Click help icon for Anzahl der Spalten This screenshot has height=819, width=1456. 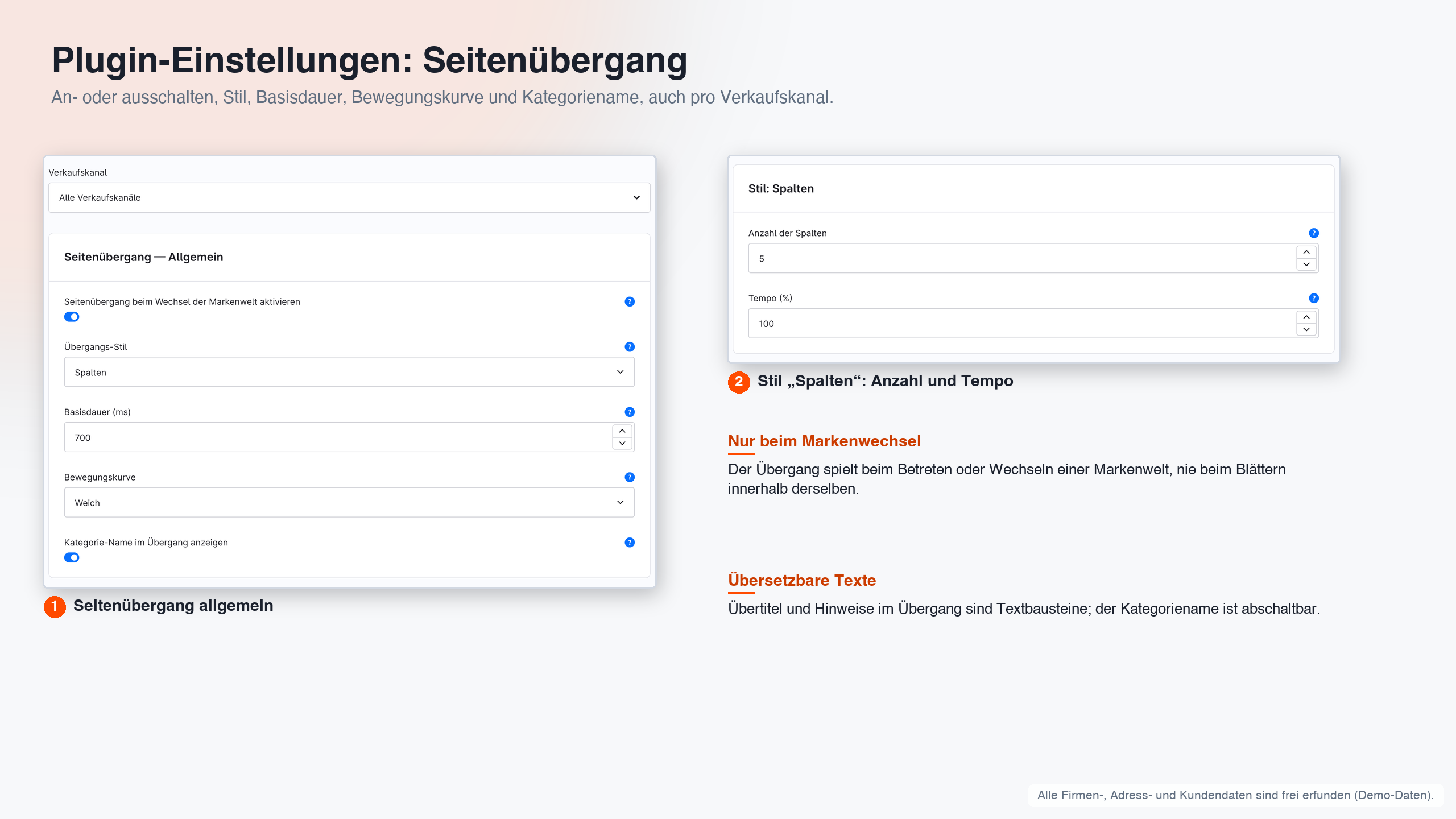coord(1314,233)
